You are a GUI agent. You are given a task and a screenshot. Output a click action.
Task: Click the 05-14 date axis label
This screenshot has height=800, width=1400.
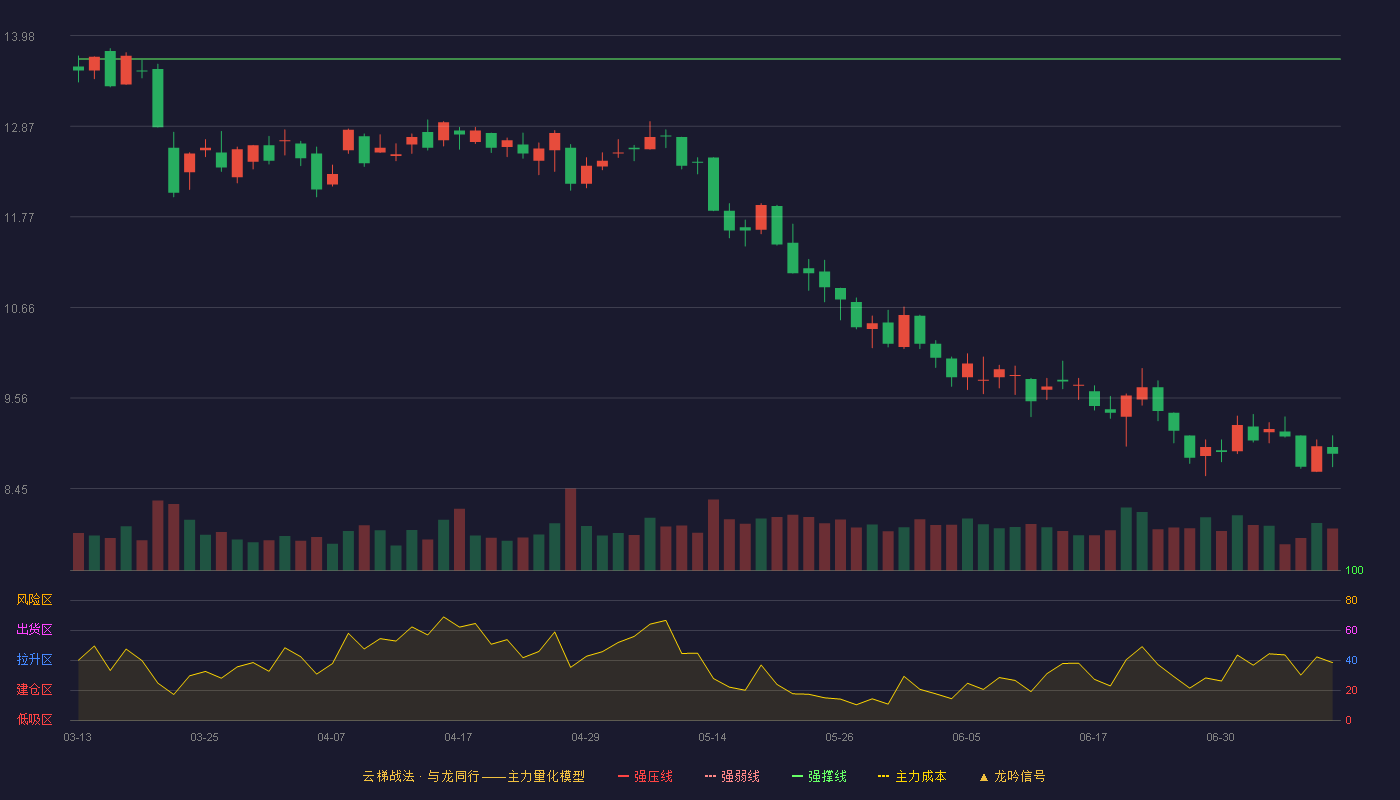point(712,737)
